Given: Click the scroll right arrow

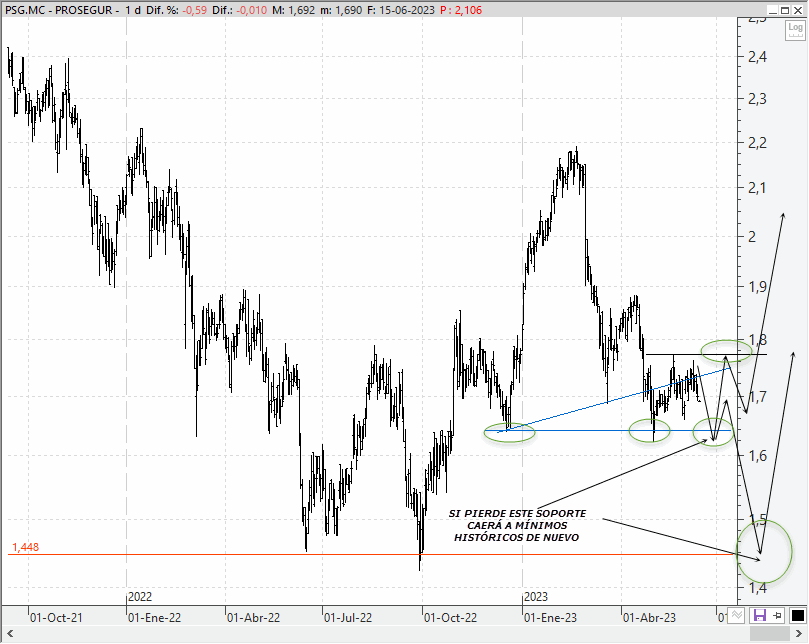Looking at the screenshot, I should click(799, 633).
